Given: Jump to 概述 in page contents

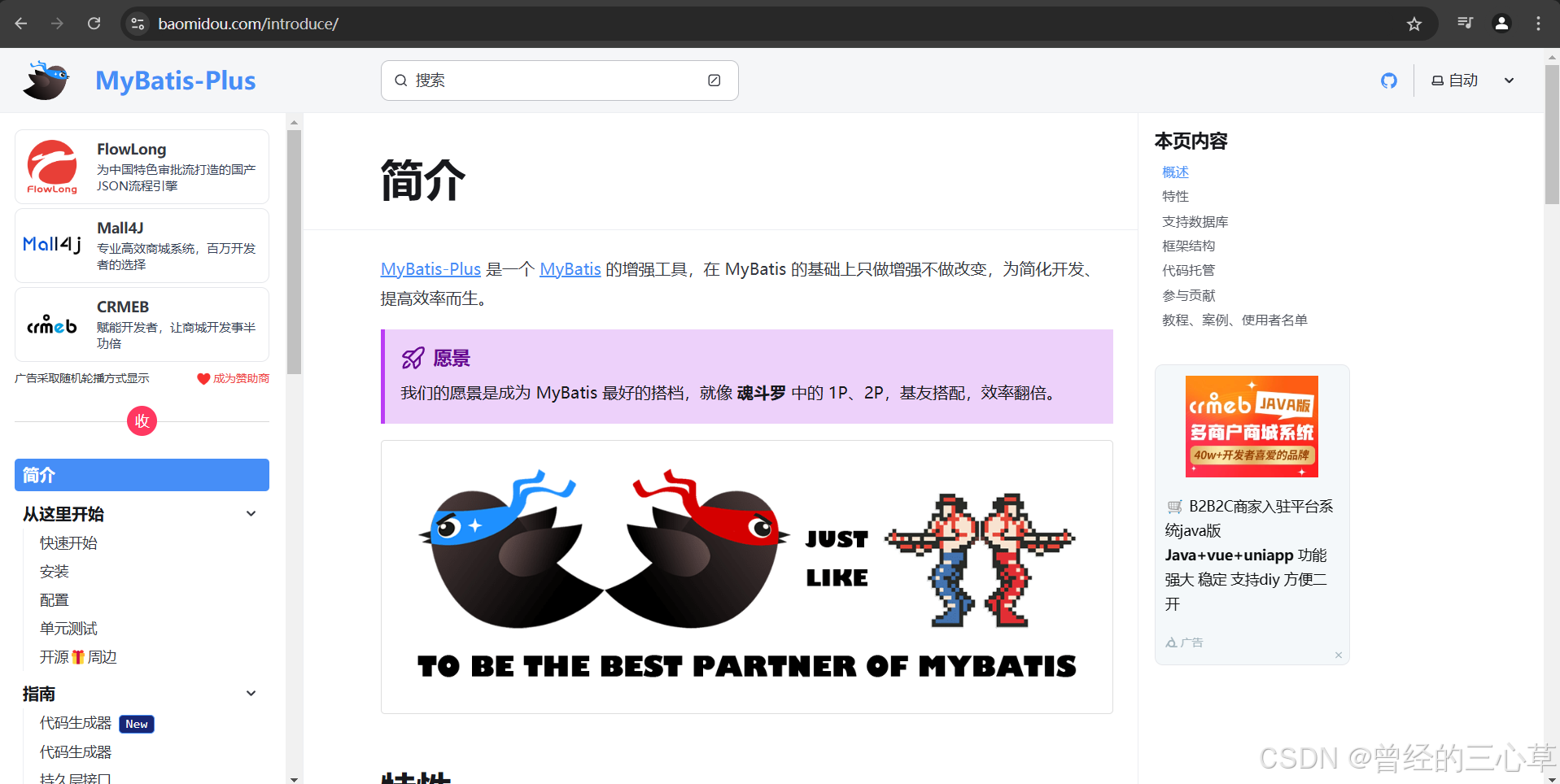Looking at the screenshot, I should tap(1175, 172).
